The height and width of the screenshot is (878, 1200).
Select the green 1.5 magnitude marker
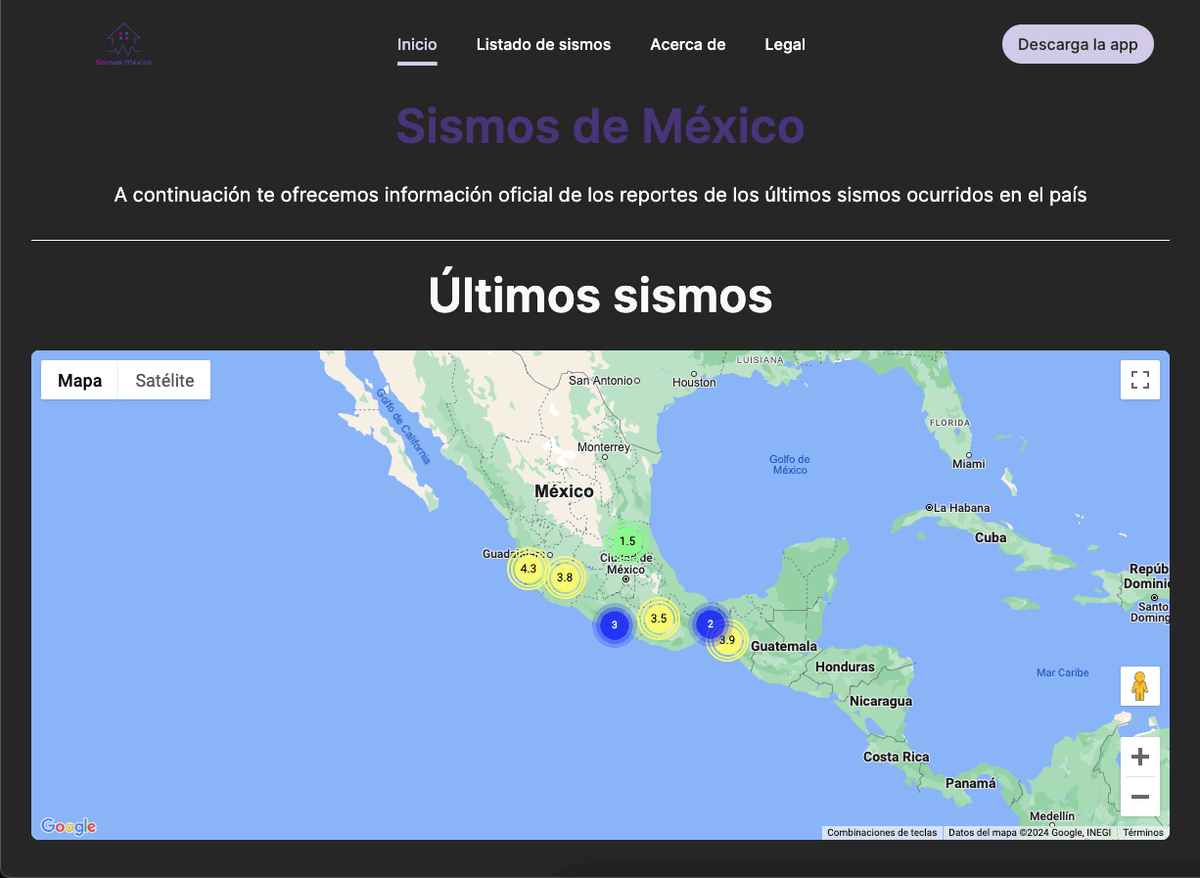point(627,541)
